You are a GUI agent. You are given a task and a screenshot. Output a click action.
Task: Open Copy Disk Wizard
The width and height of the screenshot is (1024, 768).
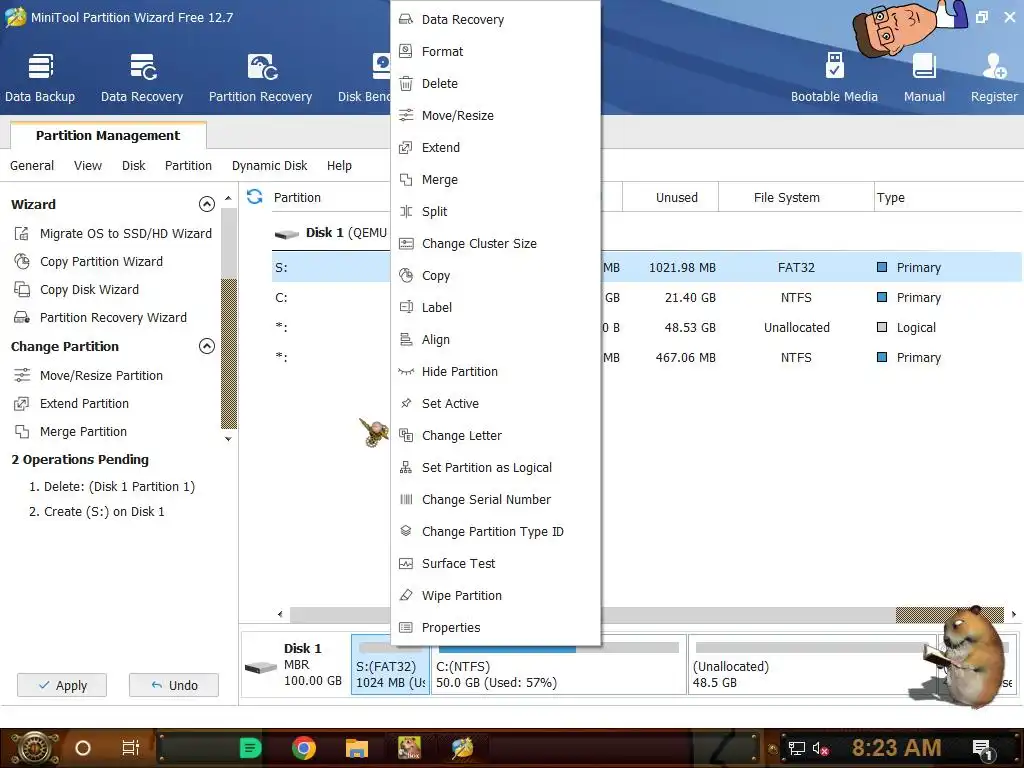(x=76, y=289)
